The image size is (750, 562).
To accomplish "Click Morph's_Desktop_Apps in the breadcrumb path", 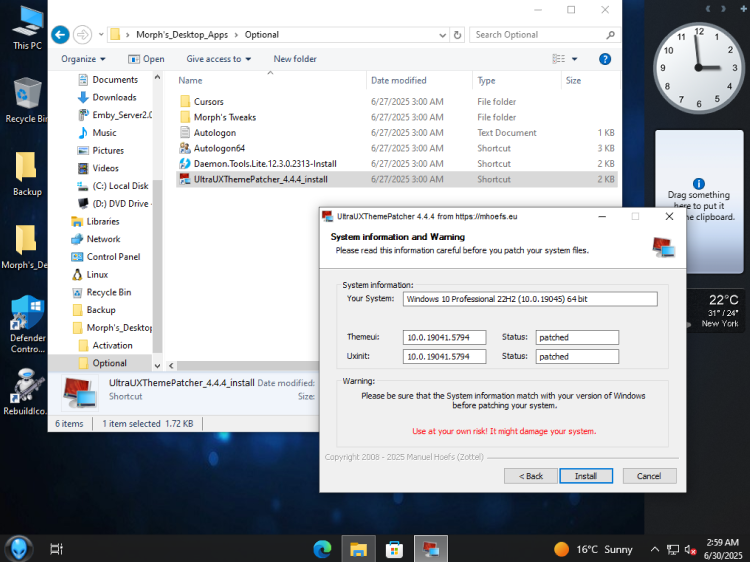I will 182,34.
